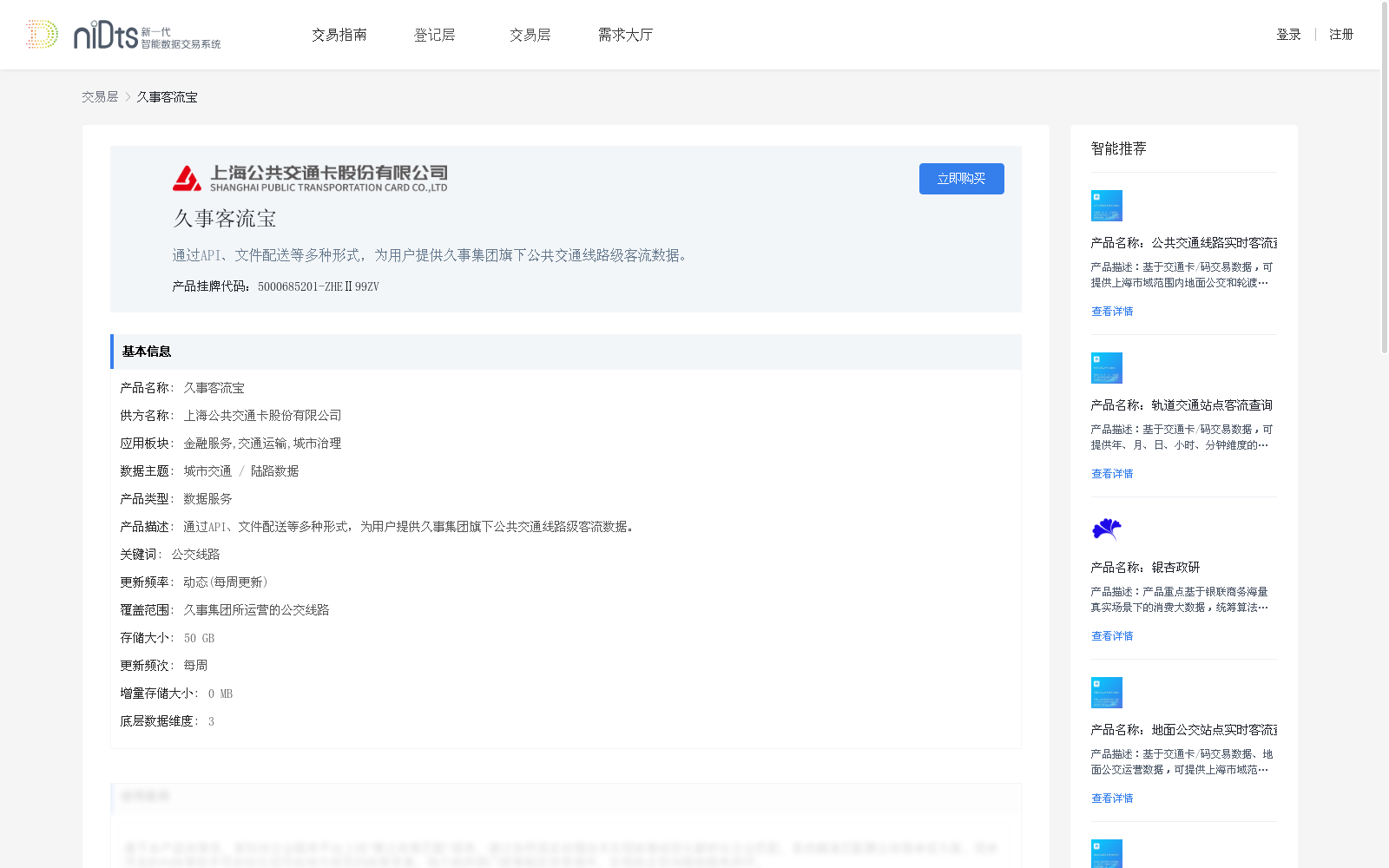
Task: Open 查看详情 for 公共交通线路实时客流
Action: pos(1112,312)
